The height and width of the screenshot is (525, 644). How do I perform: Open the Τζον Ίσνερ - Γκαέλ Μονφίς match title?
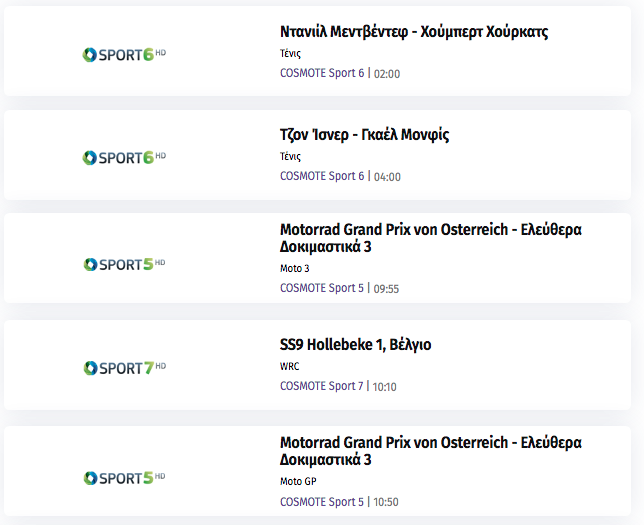(364, 135)
